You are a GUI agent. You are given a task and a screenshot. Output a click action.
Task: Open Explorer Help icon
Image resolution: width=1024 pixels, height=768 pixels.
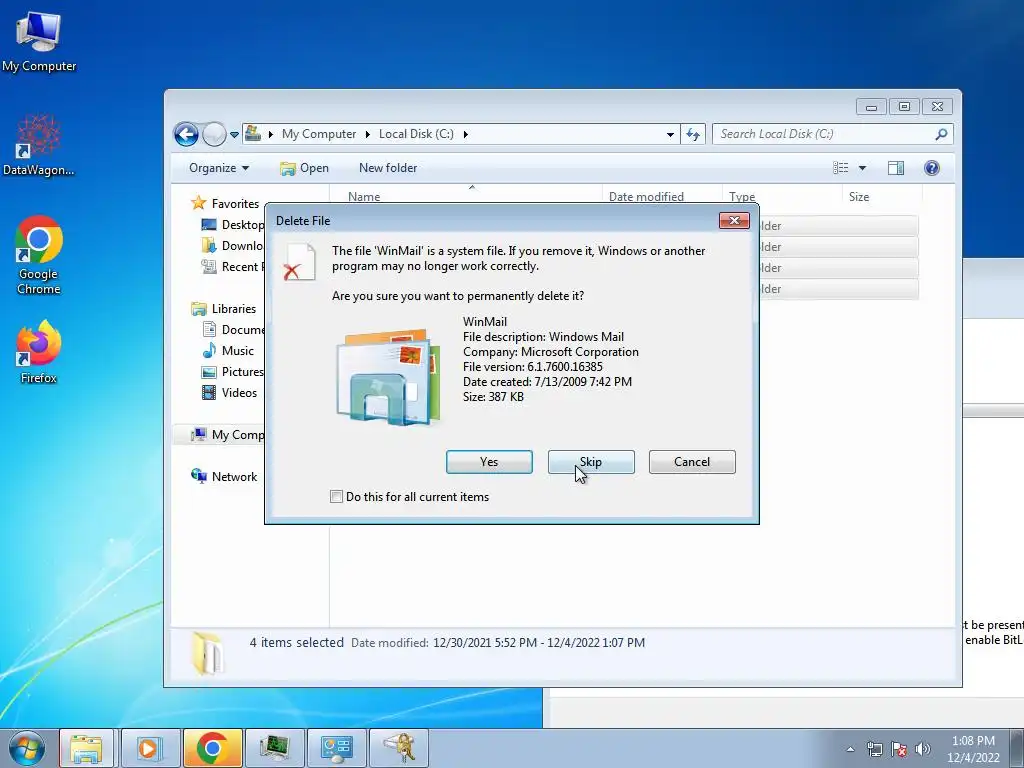tap(932, 168)
